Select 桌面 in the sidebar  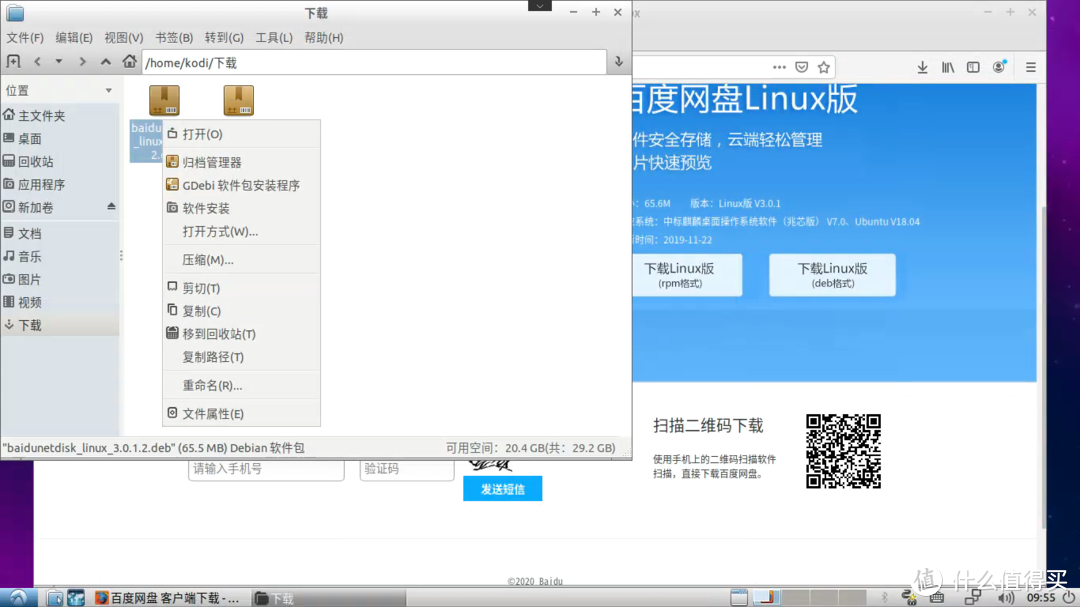tap(60, 138)
